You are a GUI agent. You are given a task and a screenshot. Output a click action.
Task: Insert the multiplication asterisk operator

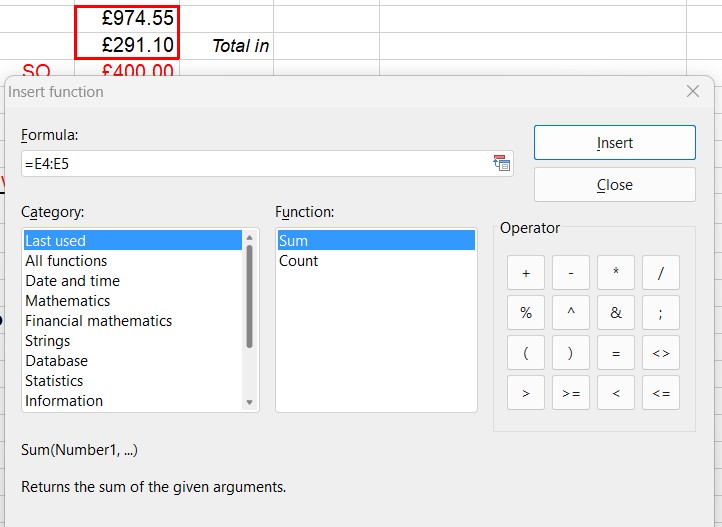pyautogui.click(x=616, y=273)
